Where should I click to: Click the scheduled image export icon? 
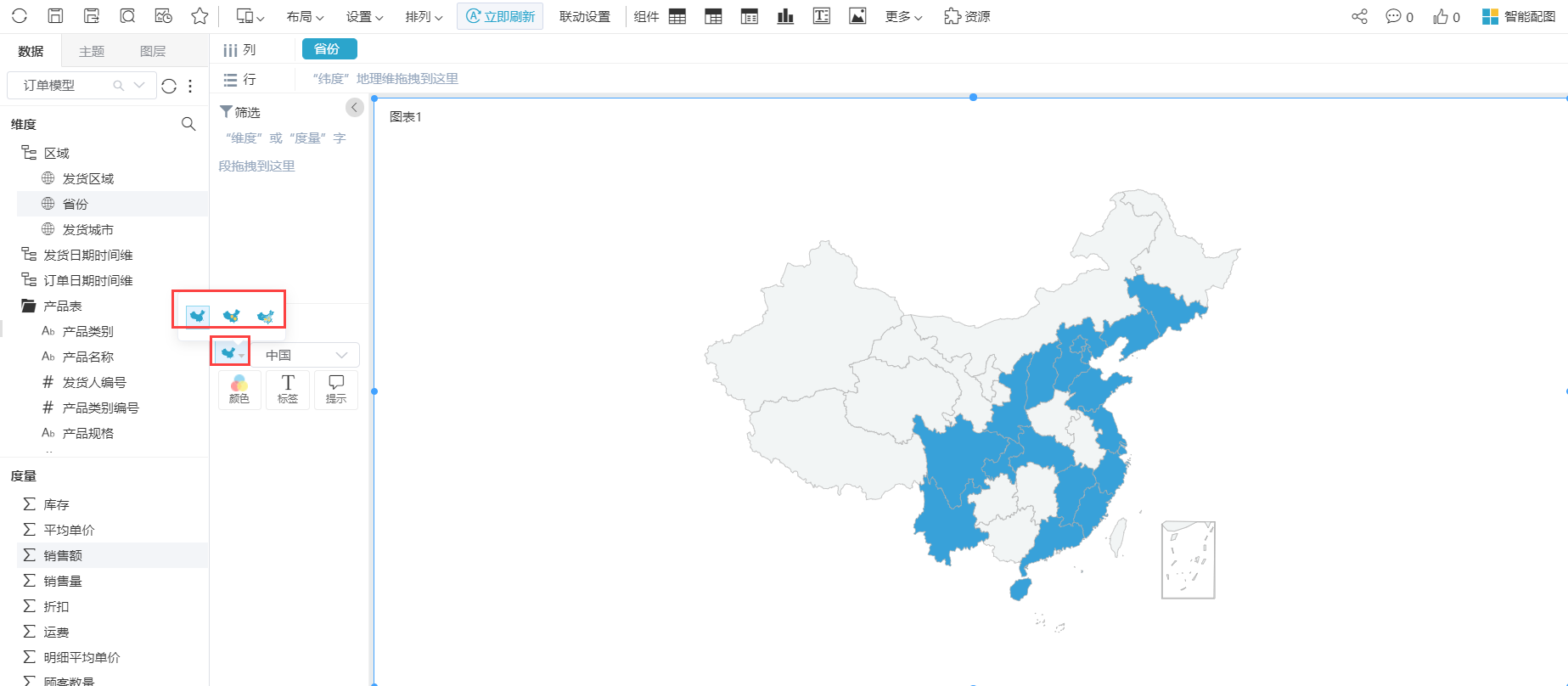click(164, 16)
